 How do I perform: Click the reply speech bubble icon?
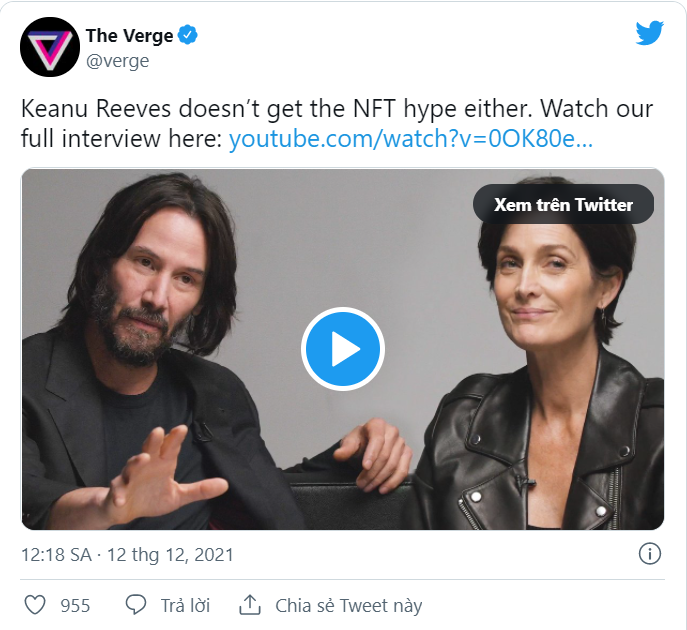click(x=136, y=605)
